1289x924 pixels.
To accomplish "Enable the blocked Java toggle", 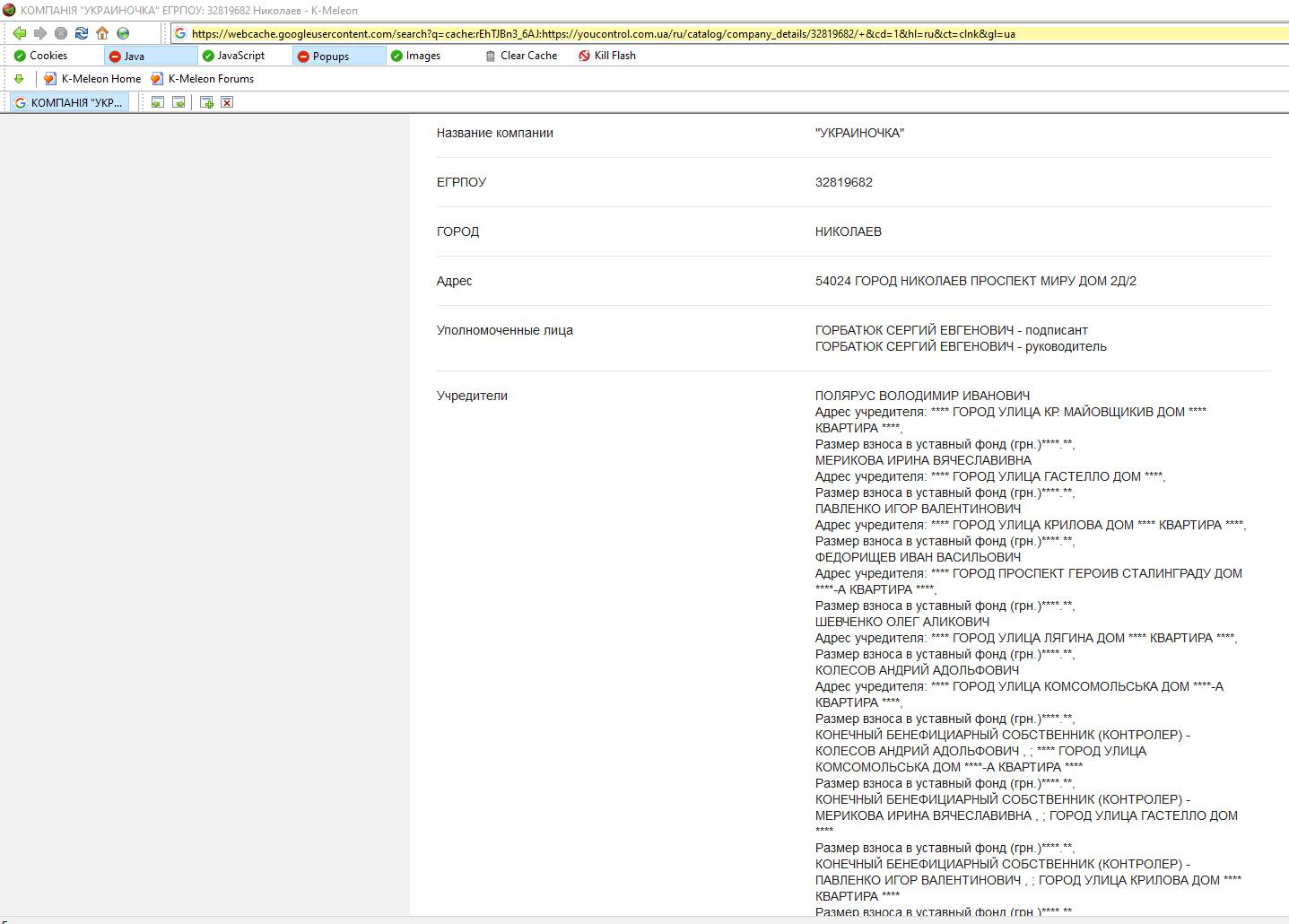I will click(x=127, y=56).
